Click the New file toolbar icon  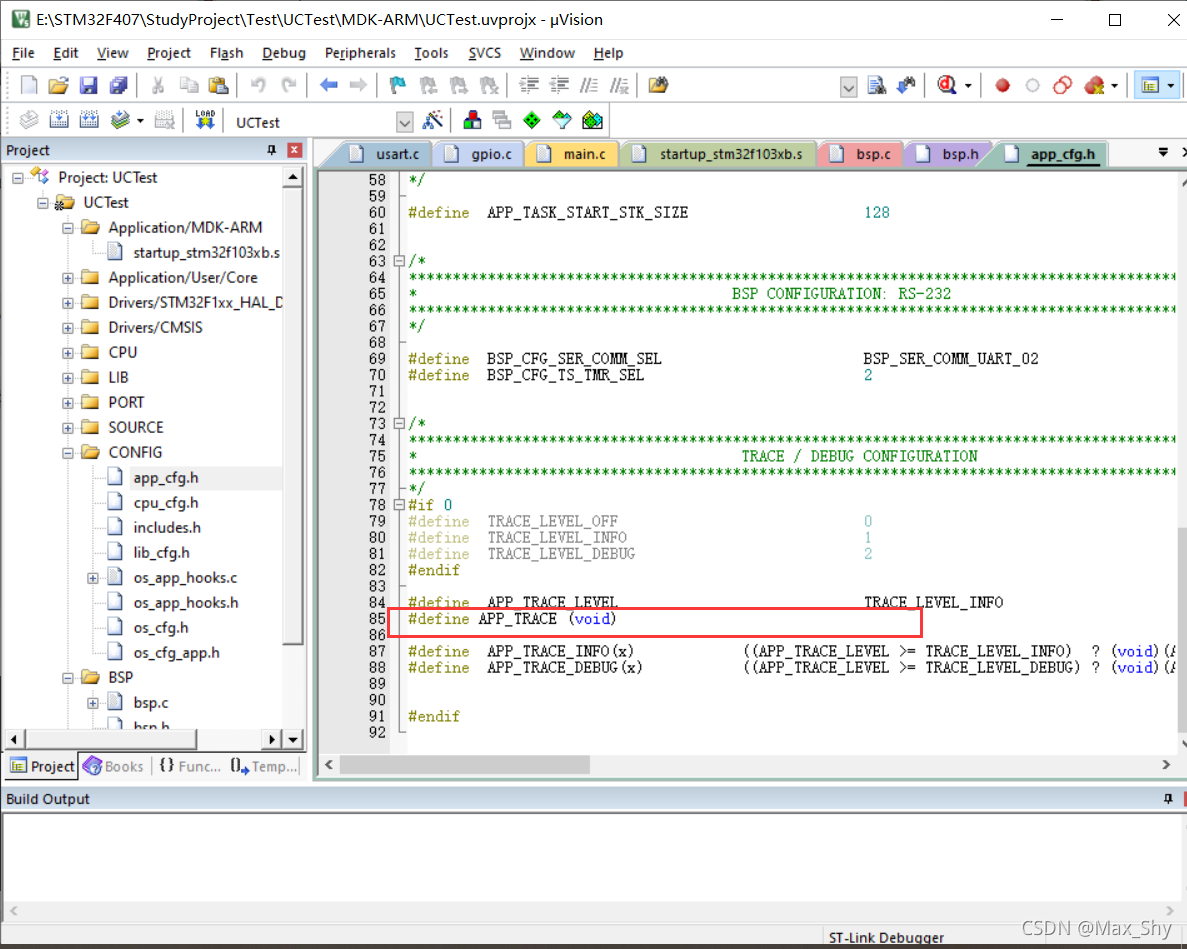[x=29, y=85]
